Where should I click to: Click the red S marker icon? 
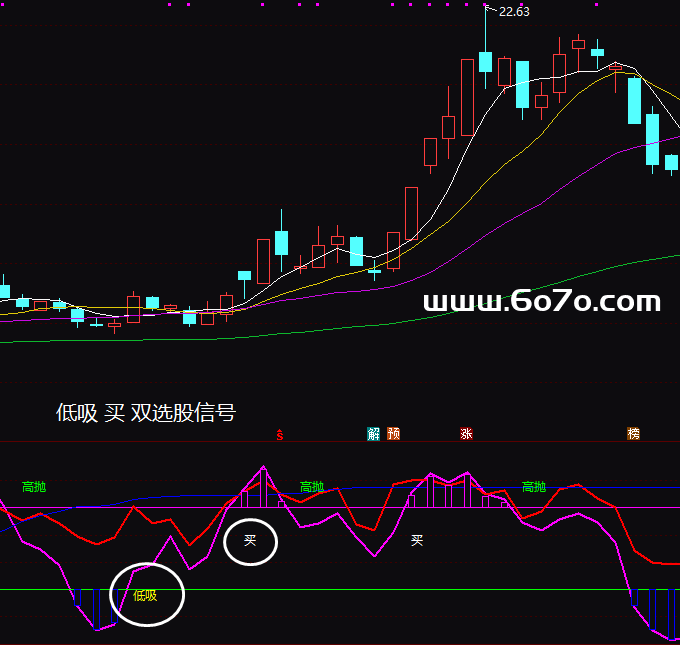pyautogui.click(x=281, y=434)
